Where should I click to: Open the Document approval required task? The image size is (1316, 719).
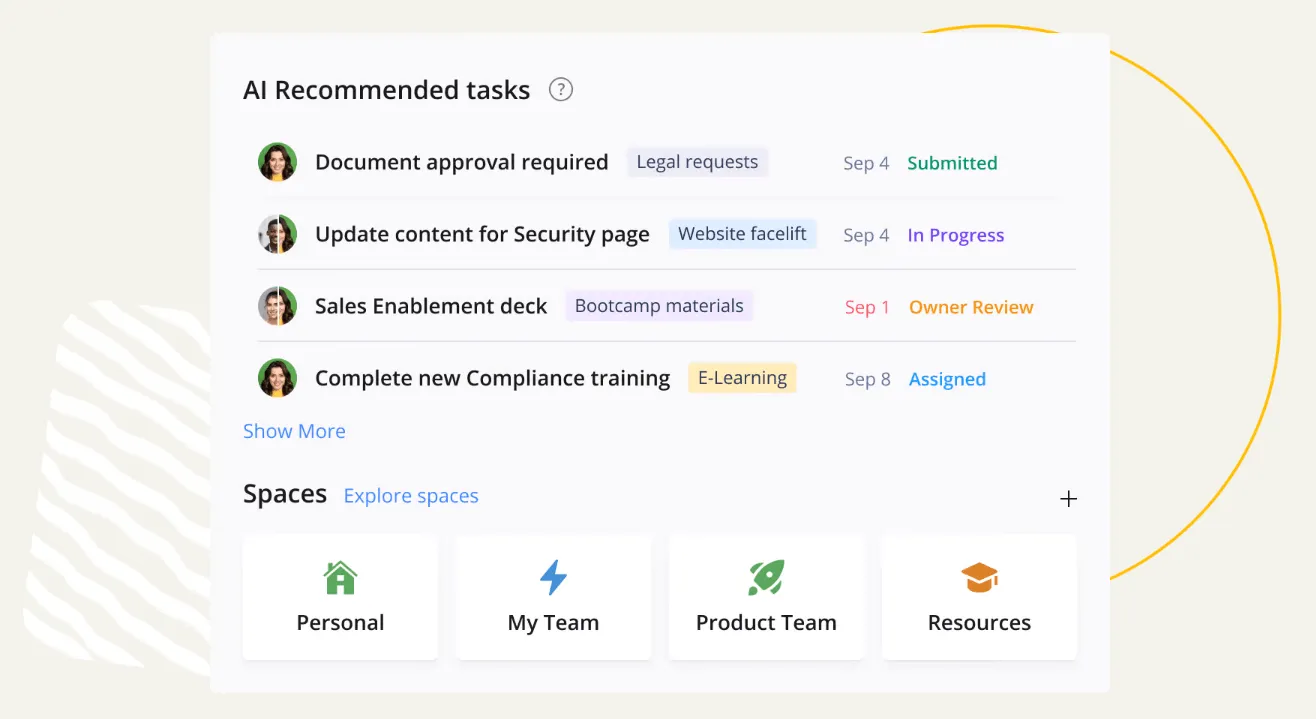(x=461, y=162)
